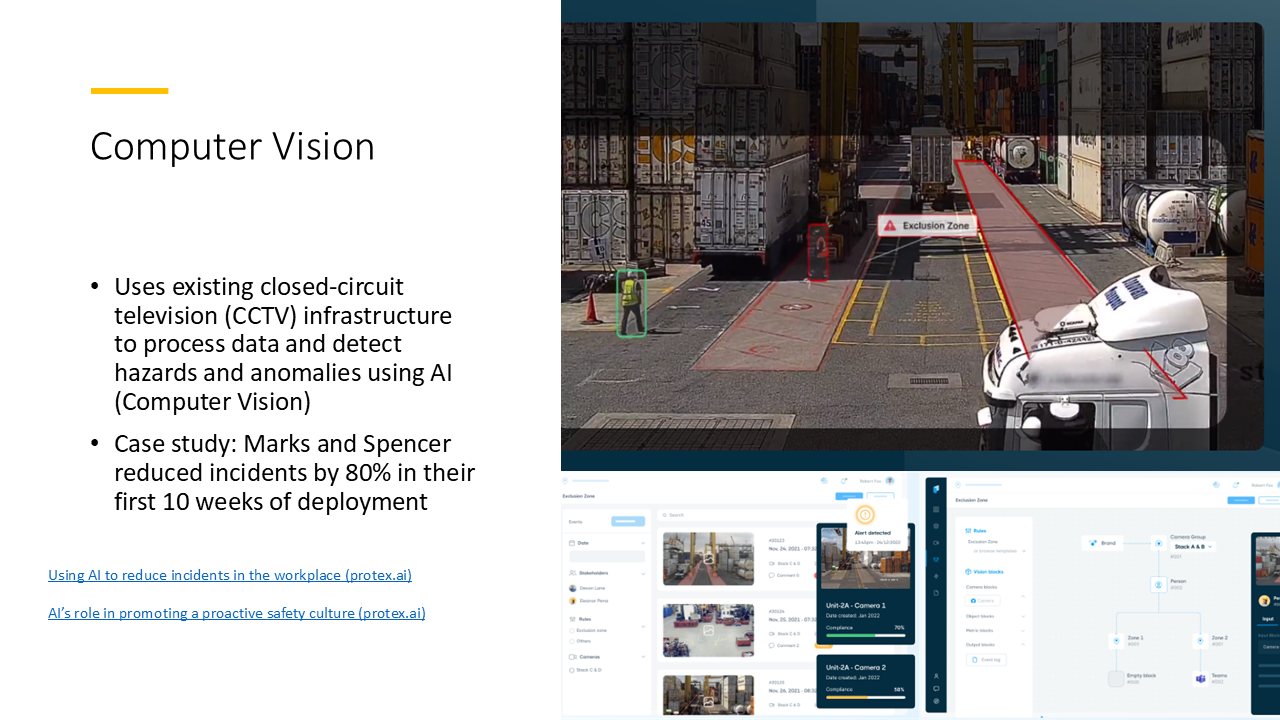Click the Stakeholders people icon
1280x720 pixels.
pos(572,573)
